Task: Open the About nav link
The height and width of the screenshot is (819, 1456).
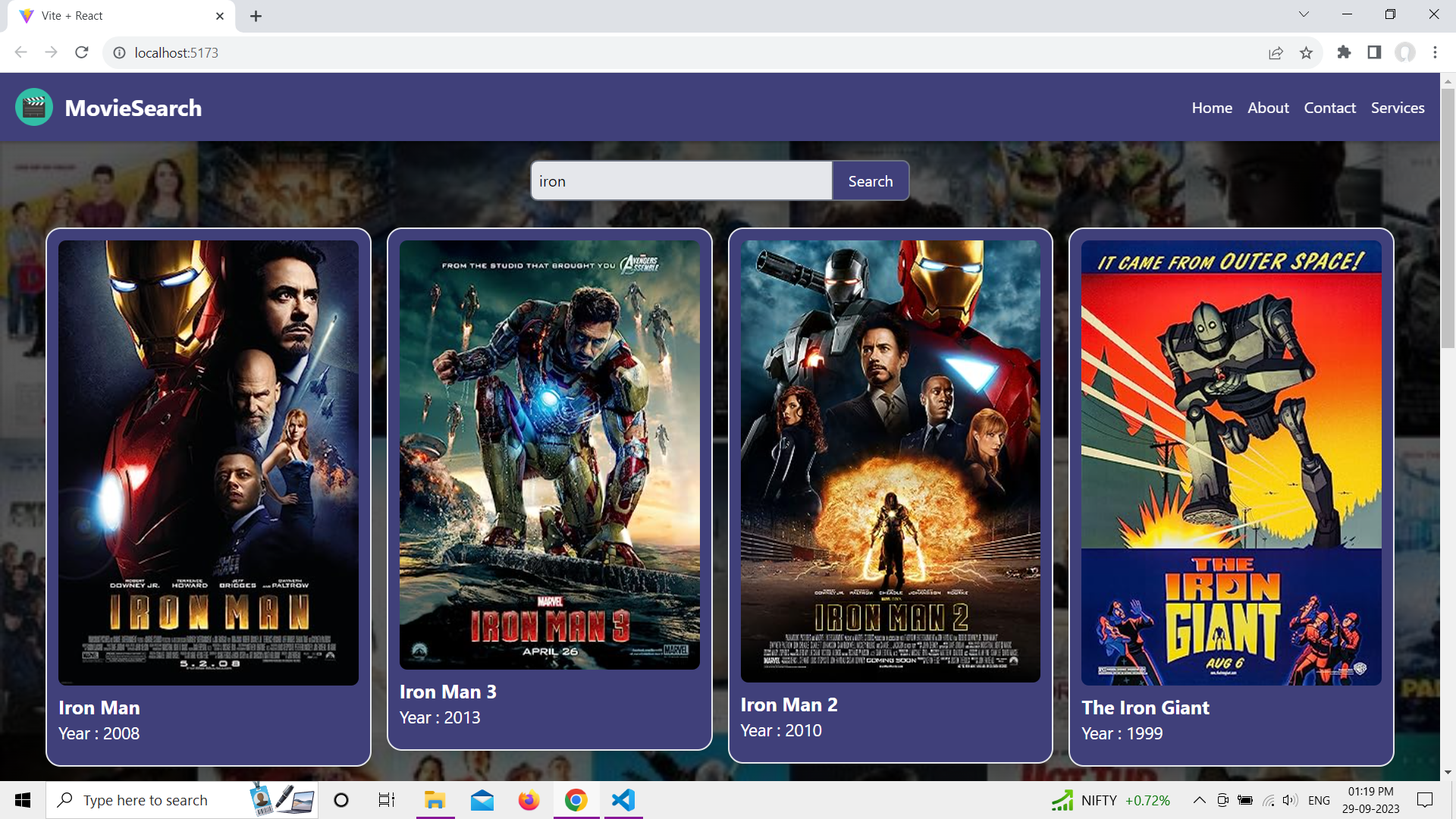Action: pos(1268,108)
